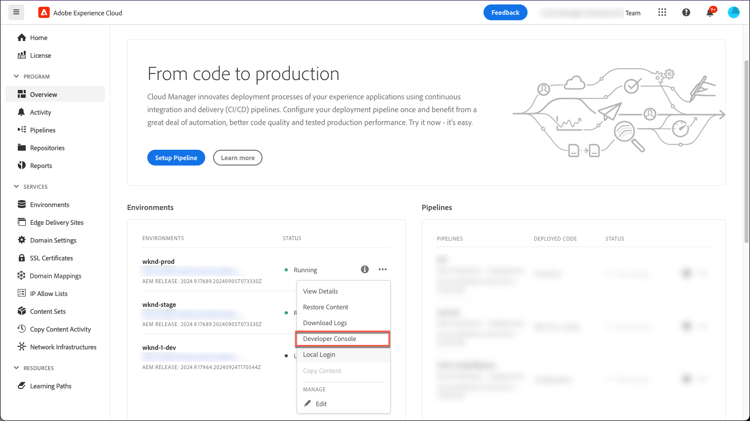Go to SSL Certificates page
Image resolution: width=750 pixels, height=421 pixels.
(x=51, y=258)
